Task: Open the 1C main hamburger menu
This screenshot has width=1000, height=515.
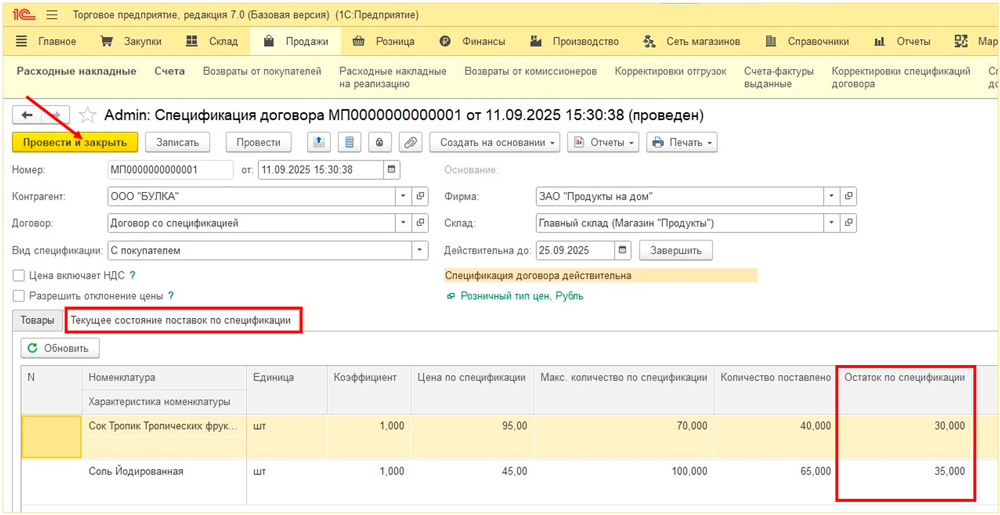Action: pyautogui.click(x=52, y=16)
